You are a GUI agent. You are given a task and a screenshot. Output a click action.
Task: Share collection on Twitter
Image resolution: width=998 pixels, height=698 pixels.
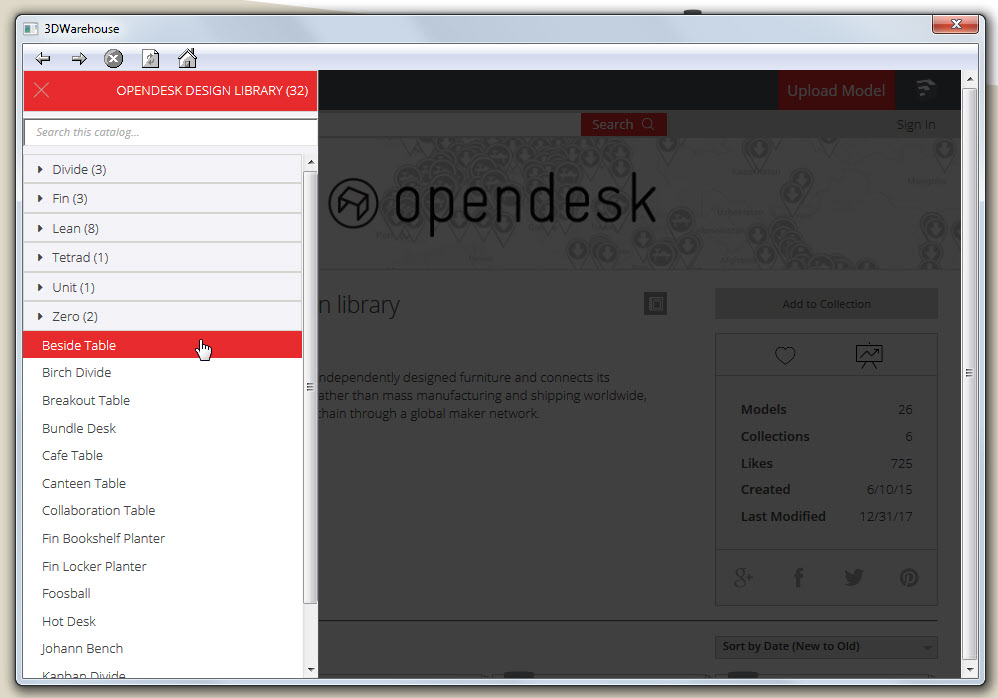click(x=854, y=578)
